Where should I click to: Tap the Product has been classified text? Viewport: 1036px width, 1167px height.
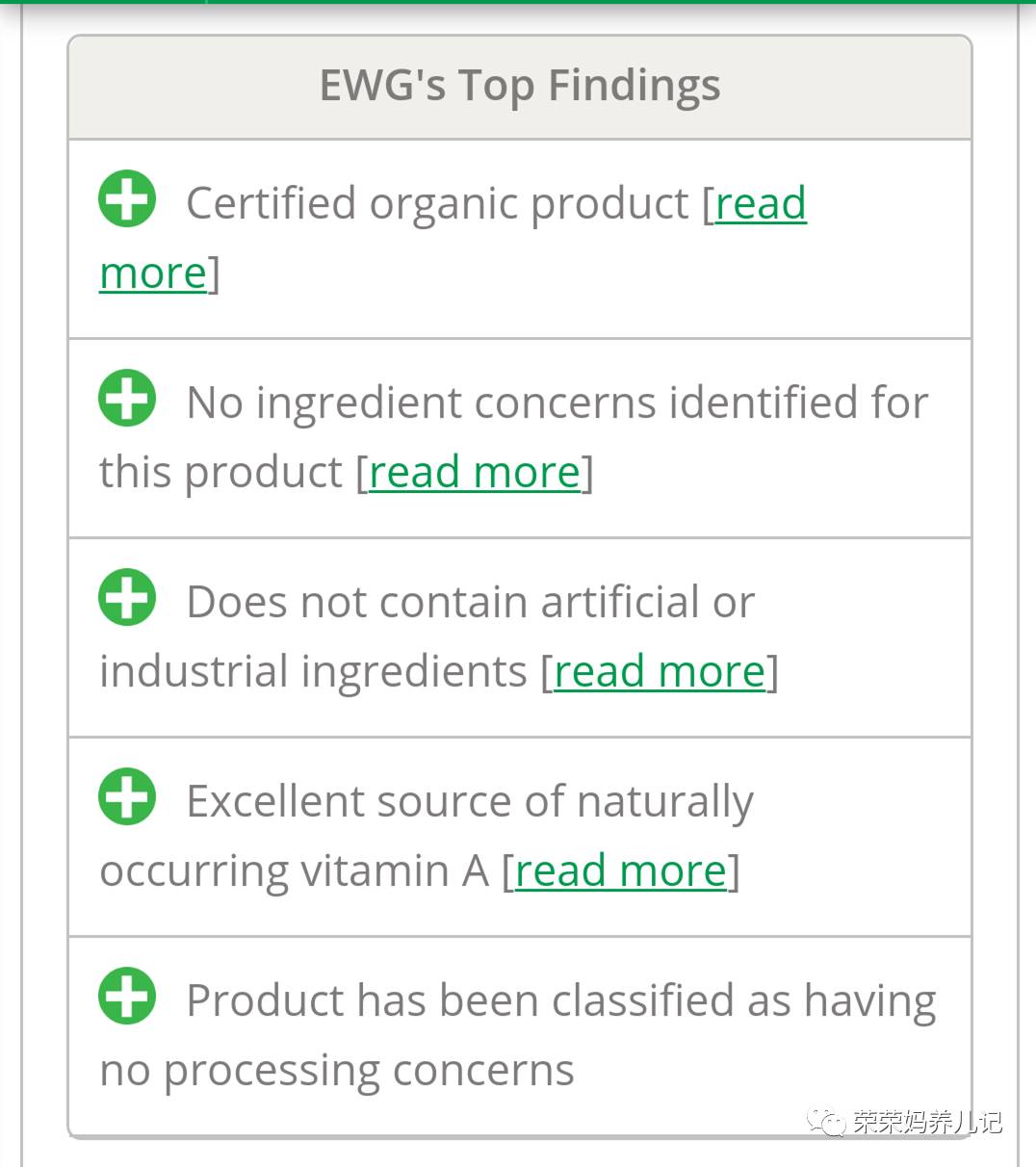[x=560, y=1001]
